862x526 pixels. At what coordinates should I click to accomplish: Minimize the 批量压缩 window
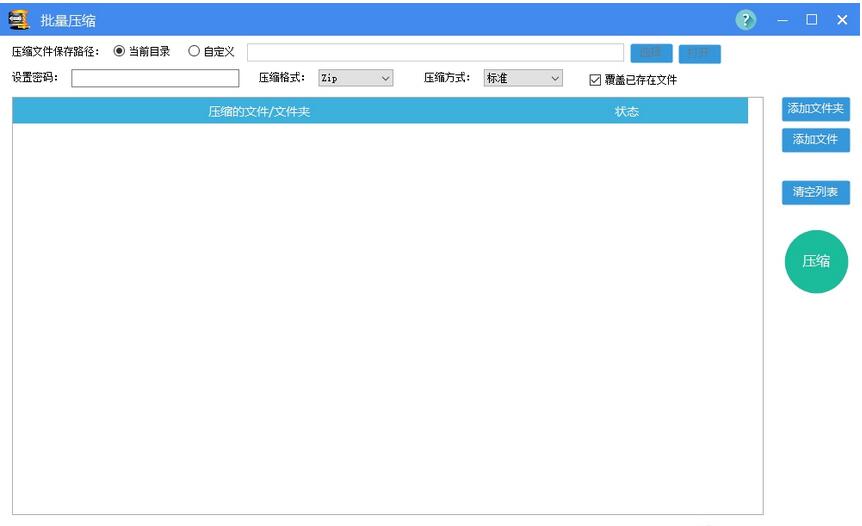(x=783, y=20)
